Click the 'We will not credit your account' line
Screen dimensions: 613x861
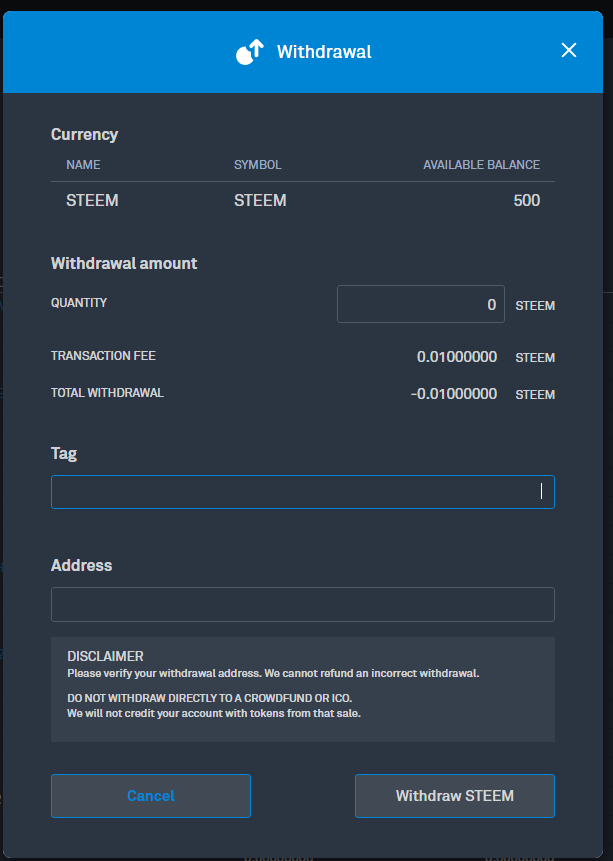tap(214, 713)
